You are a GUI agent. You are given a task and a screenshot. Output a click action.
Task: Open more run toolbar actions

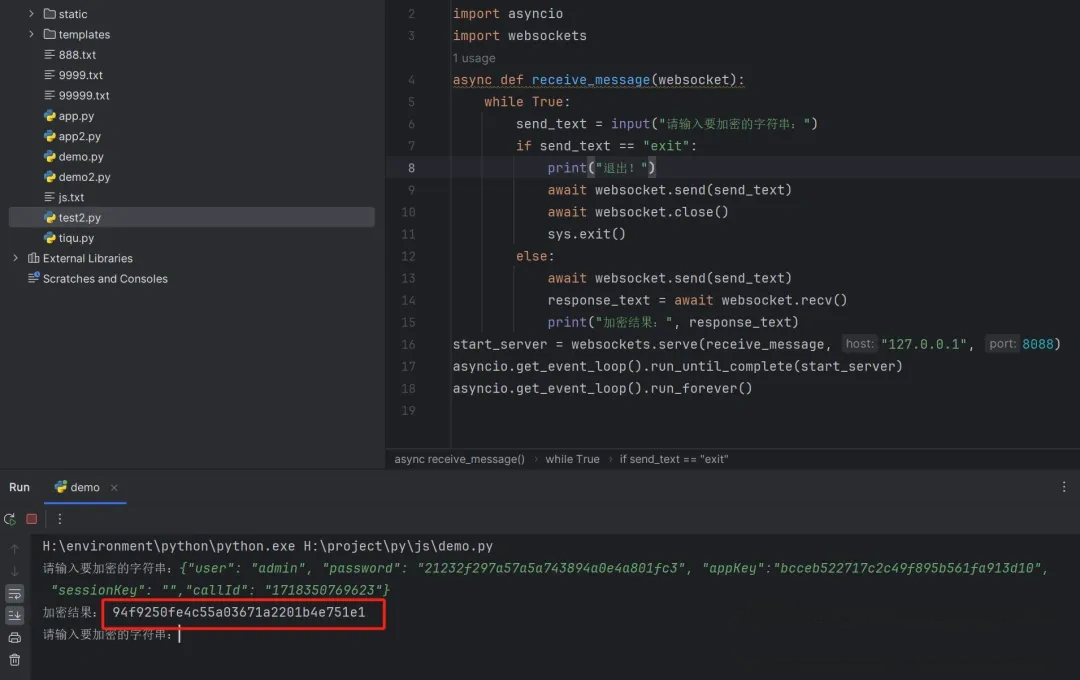click(60, 519)
